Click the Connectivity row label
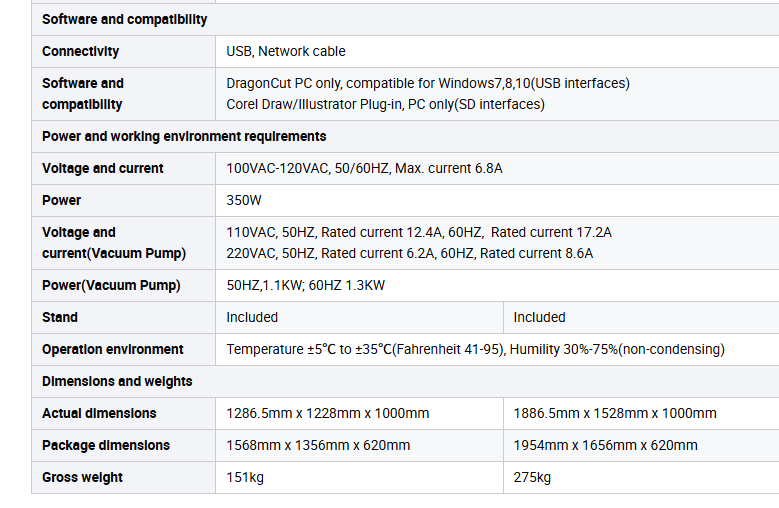Screen dimensions: 779x508 point(80,51)
